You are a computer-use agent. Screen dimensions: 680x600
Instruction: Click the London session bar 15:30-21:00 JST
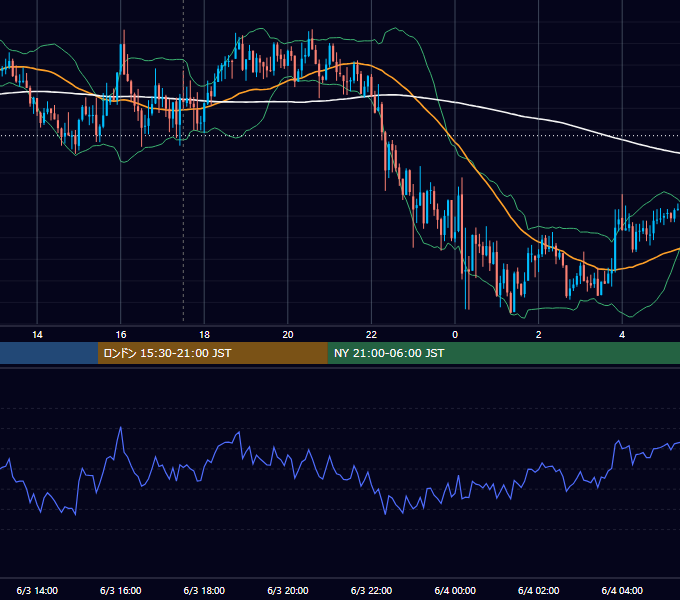[212, 353]
